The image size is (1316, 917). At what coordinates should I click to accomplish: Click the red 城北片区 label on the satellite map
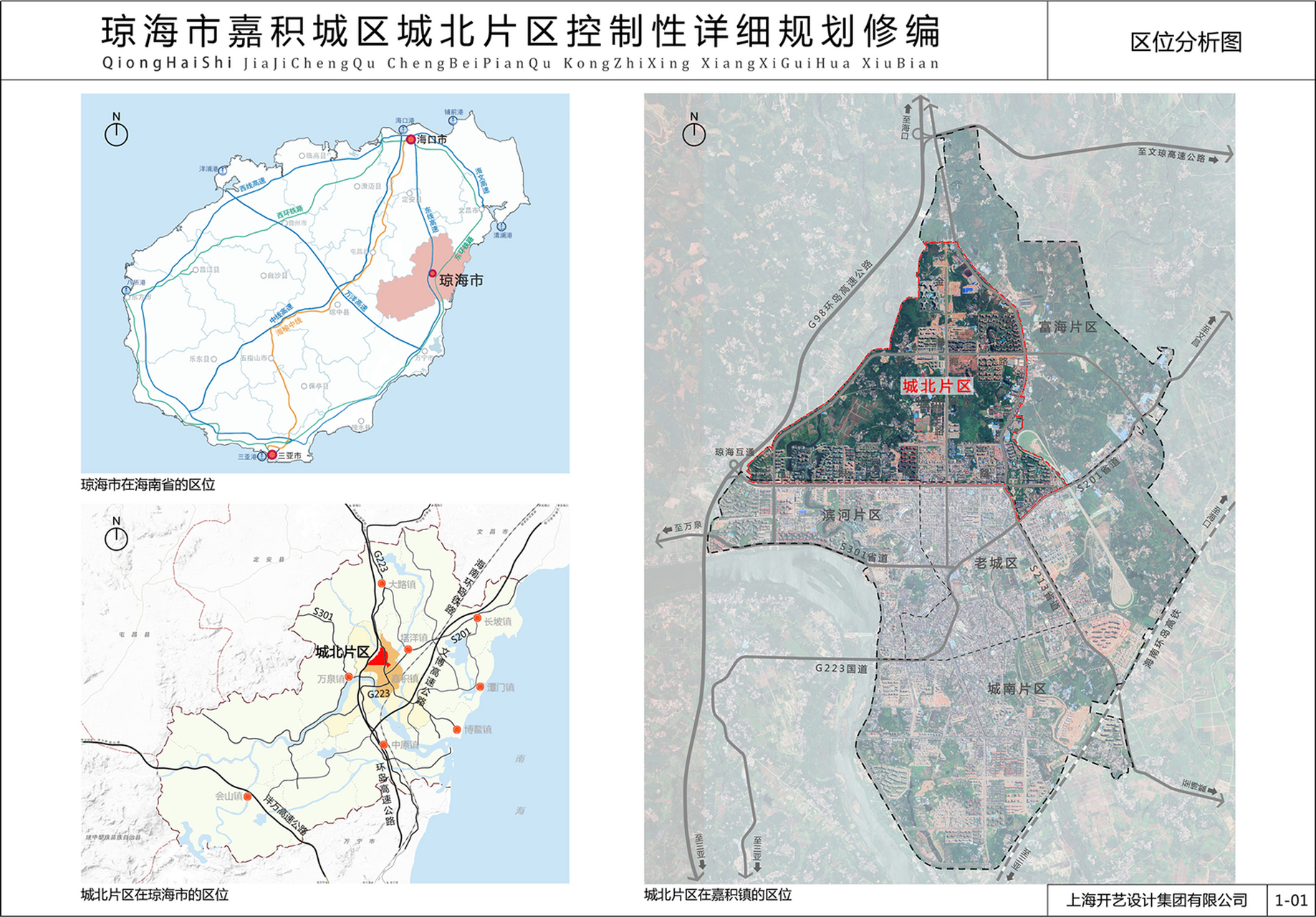point(936,386)
